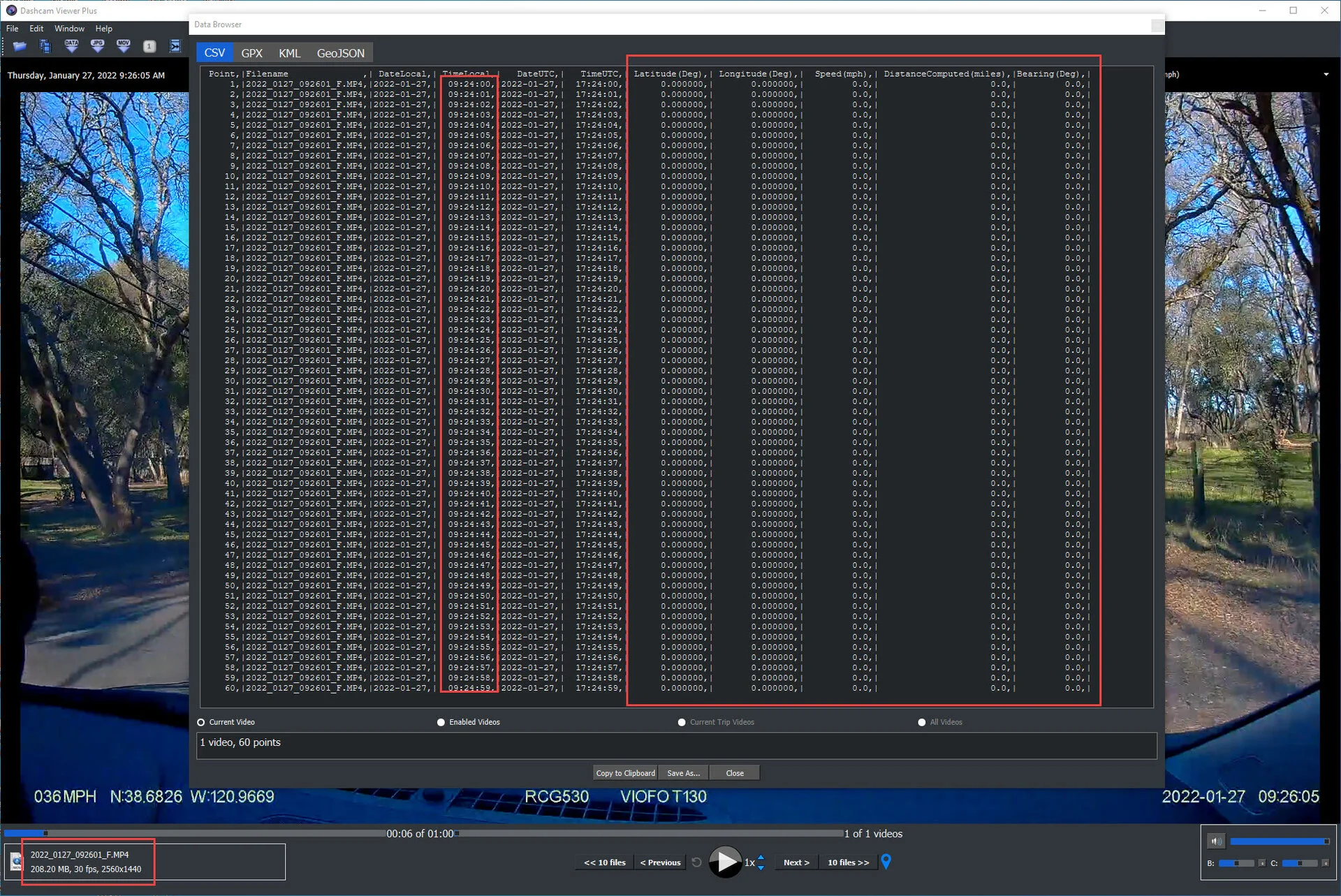Increase playback speed with up arrow
1341x896 pixels.
click(761, 858)
